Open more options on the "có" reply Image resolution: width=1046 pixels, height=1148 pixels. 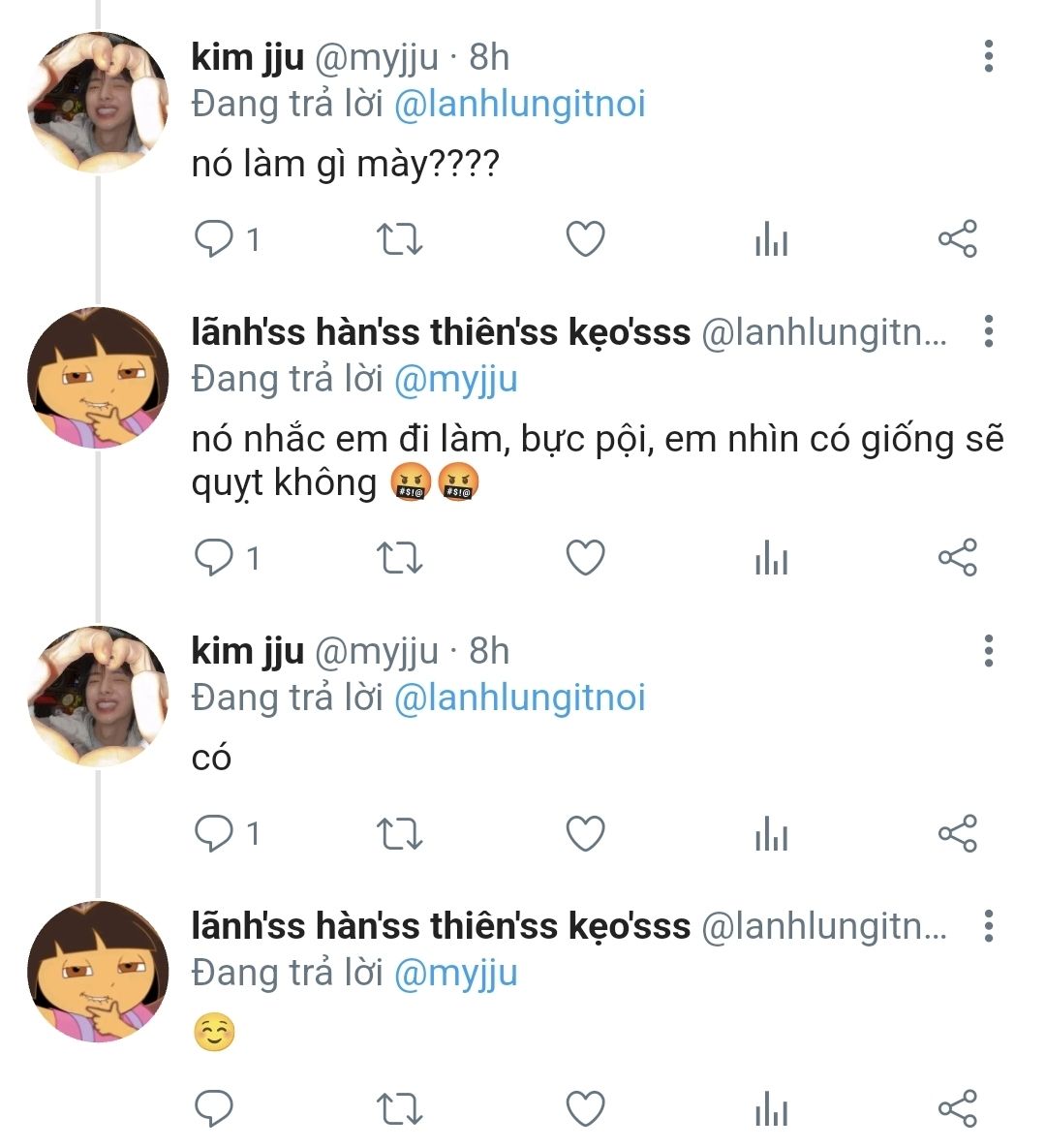(x=988, y=651)
